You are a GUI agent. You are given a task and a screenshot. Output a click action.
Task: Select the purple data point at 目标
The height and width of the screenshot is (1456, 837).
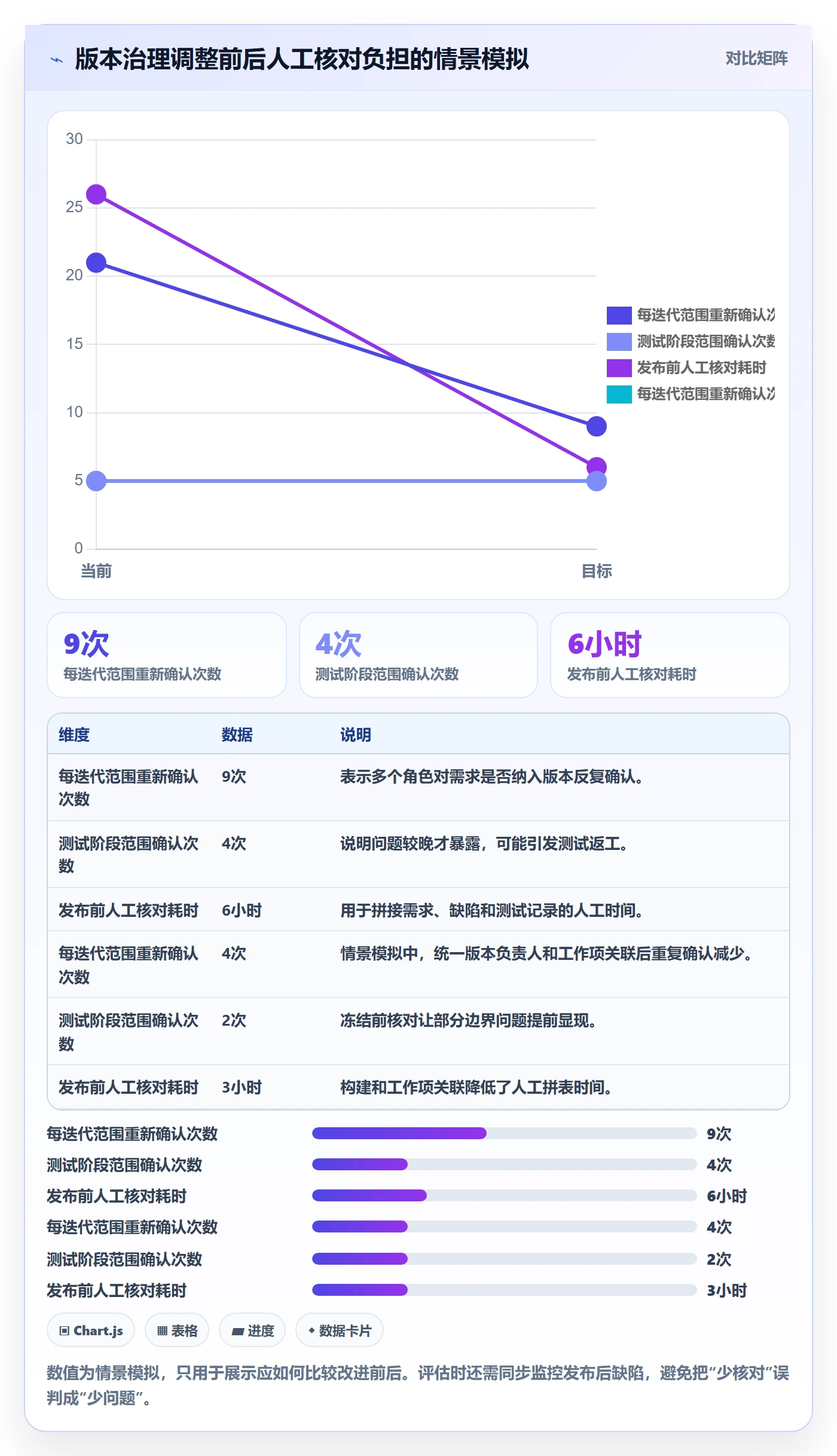click(x=597, y=466)
